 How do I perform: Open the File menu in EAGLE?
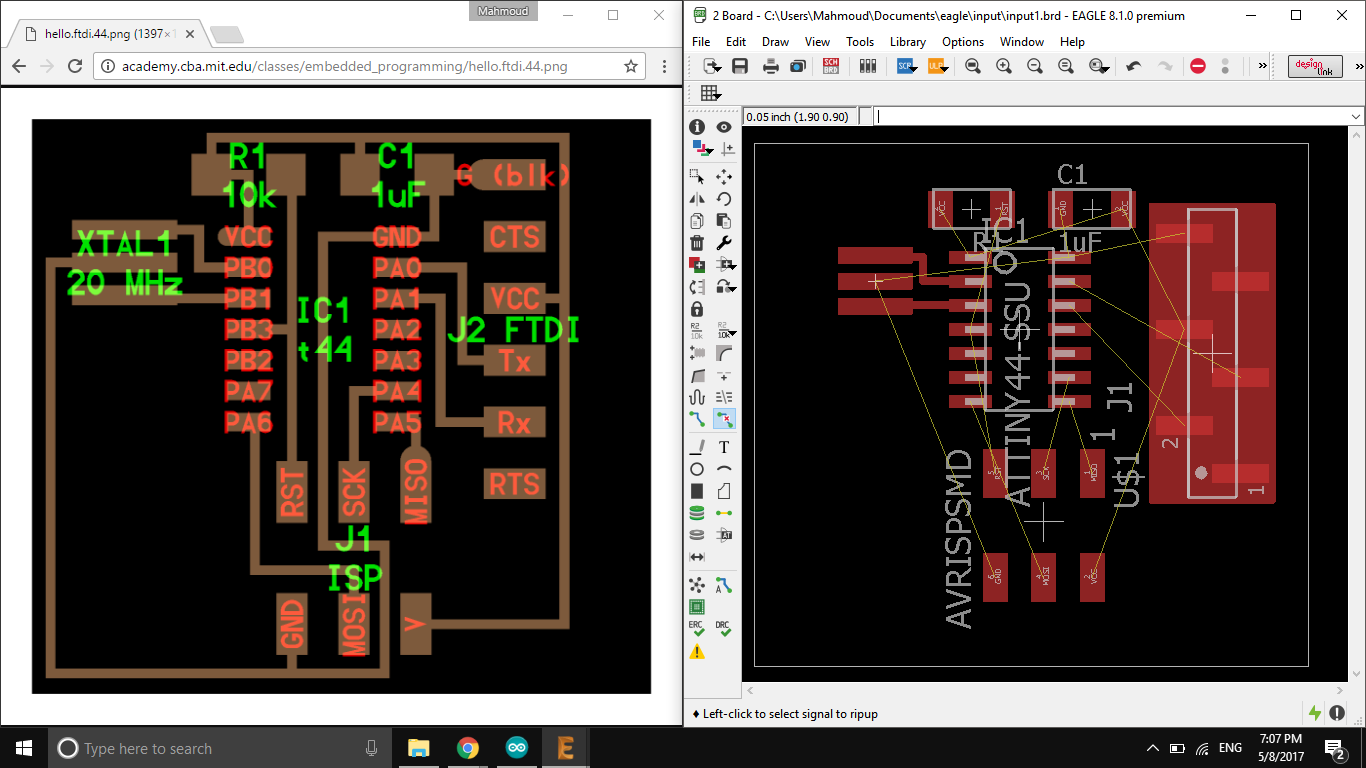701,42
